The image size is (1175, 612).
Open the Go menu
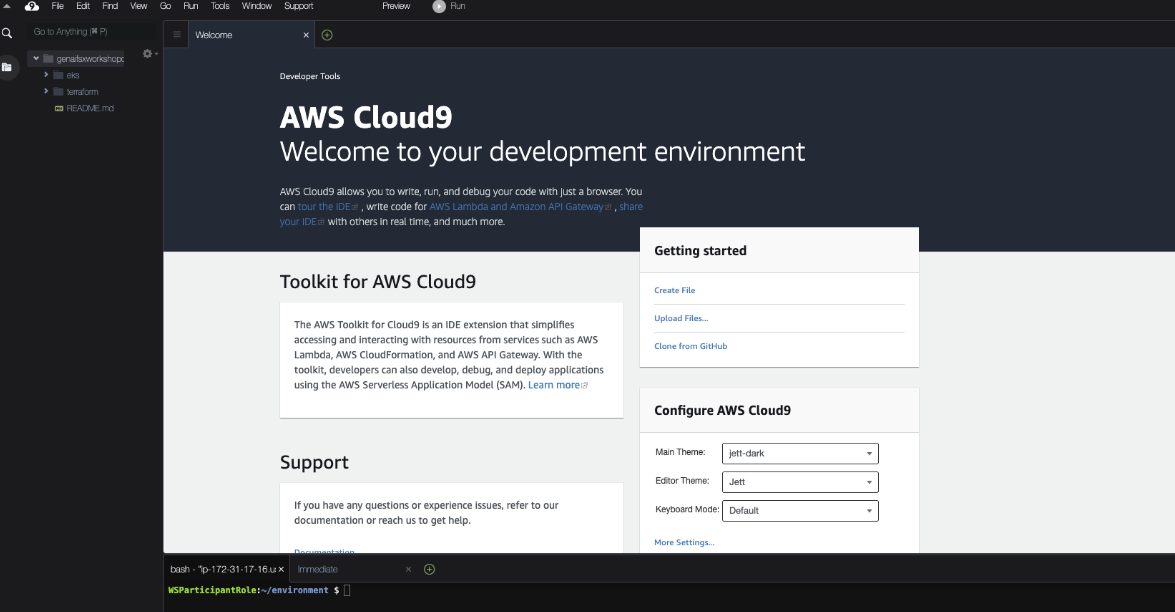(x=166, y=6)
